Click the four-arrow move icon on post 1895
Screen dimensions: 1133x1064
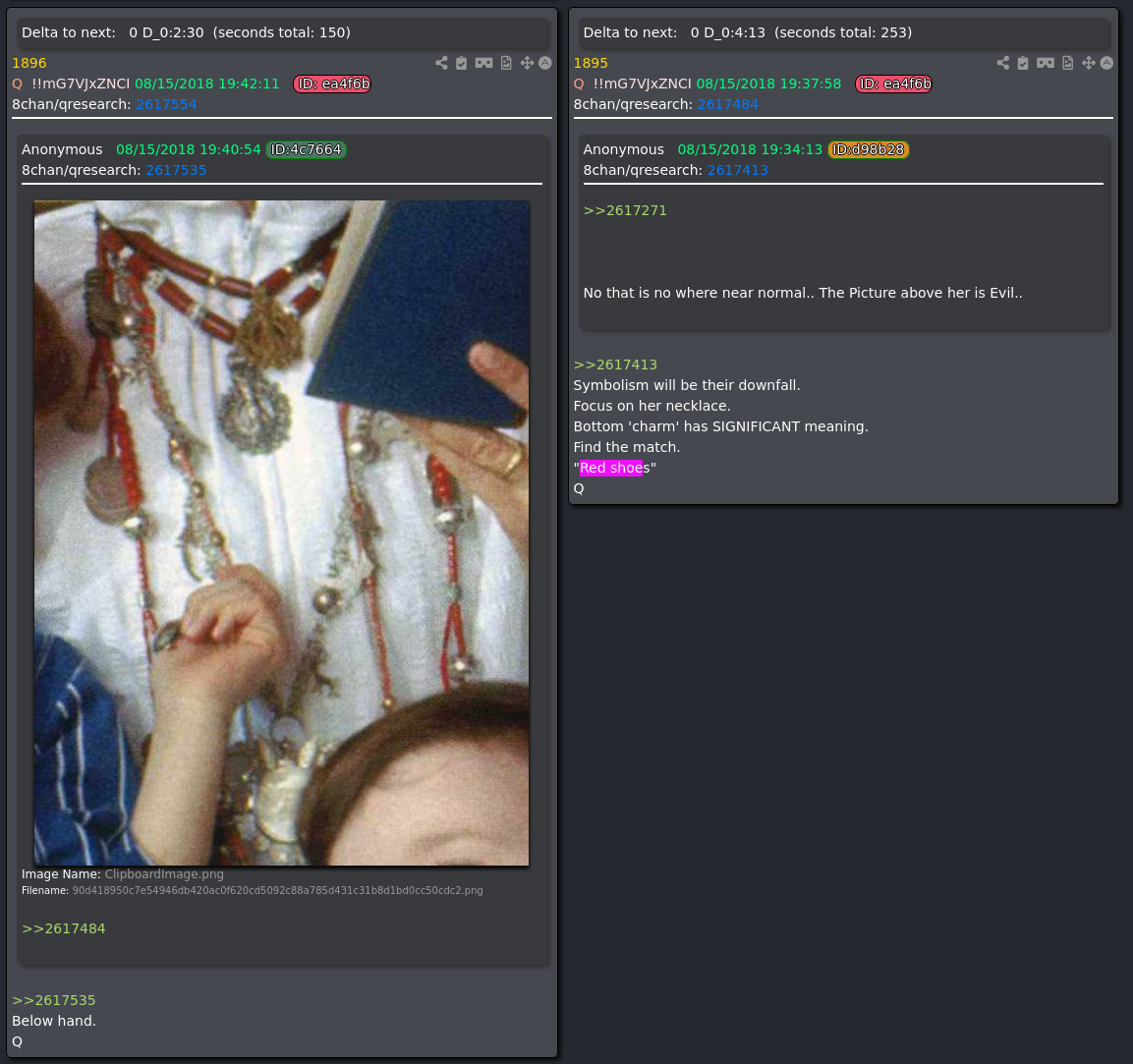coord(1089,63)
